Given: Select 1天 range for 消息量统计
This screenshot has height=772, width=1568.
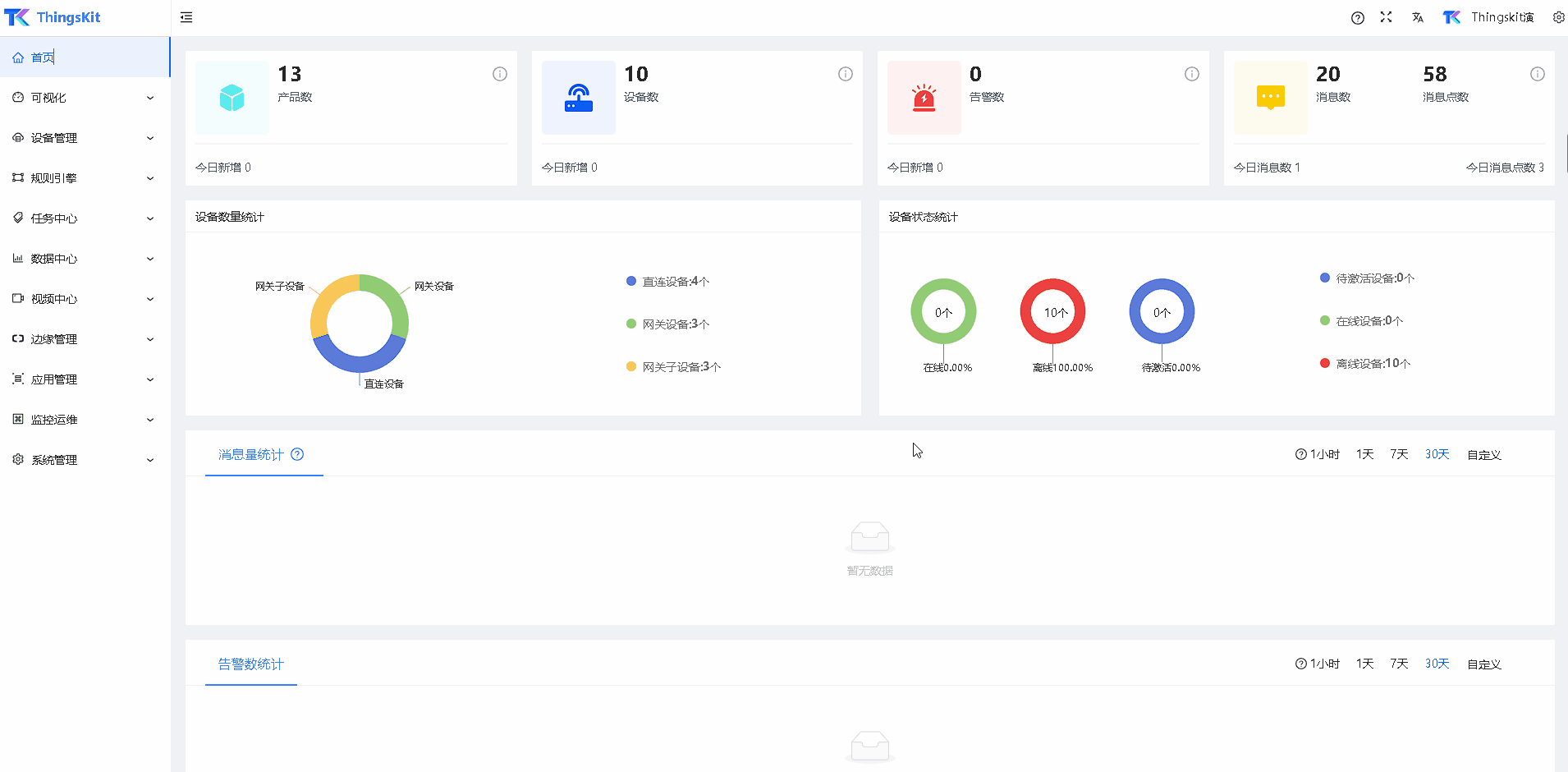Looking at the screenshot, I should coord(1365,454).
